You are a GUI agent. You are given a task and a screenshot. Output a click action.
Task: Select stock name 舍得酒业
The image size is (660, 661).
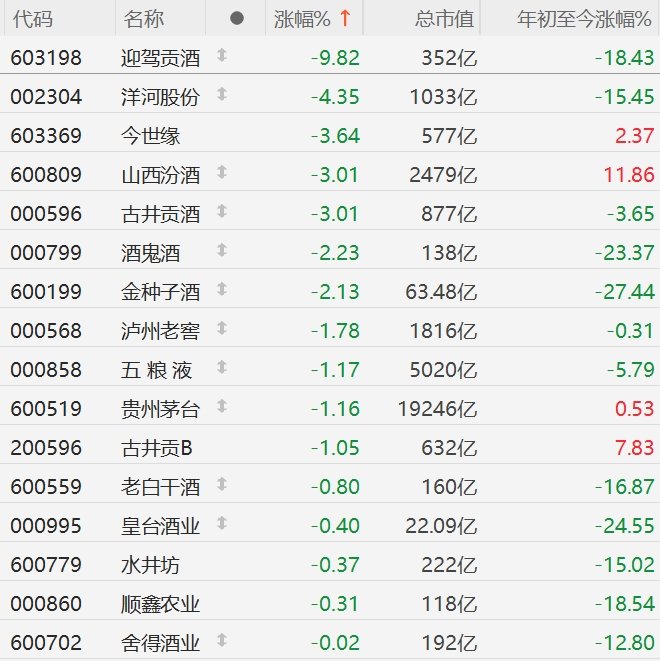pyautogui.click(x=160, y=643)
